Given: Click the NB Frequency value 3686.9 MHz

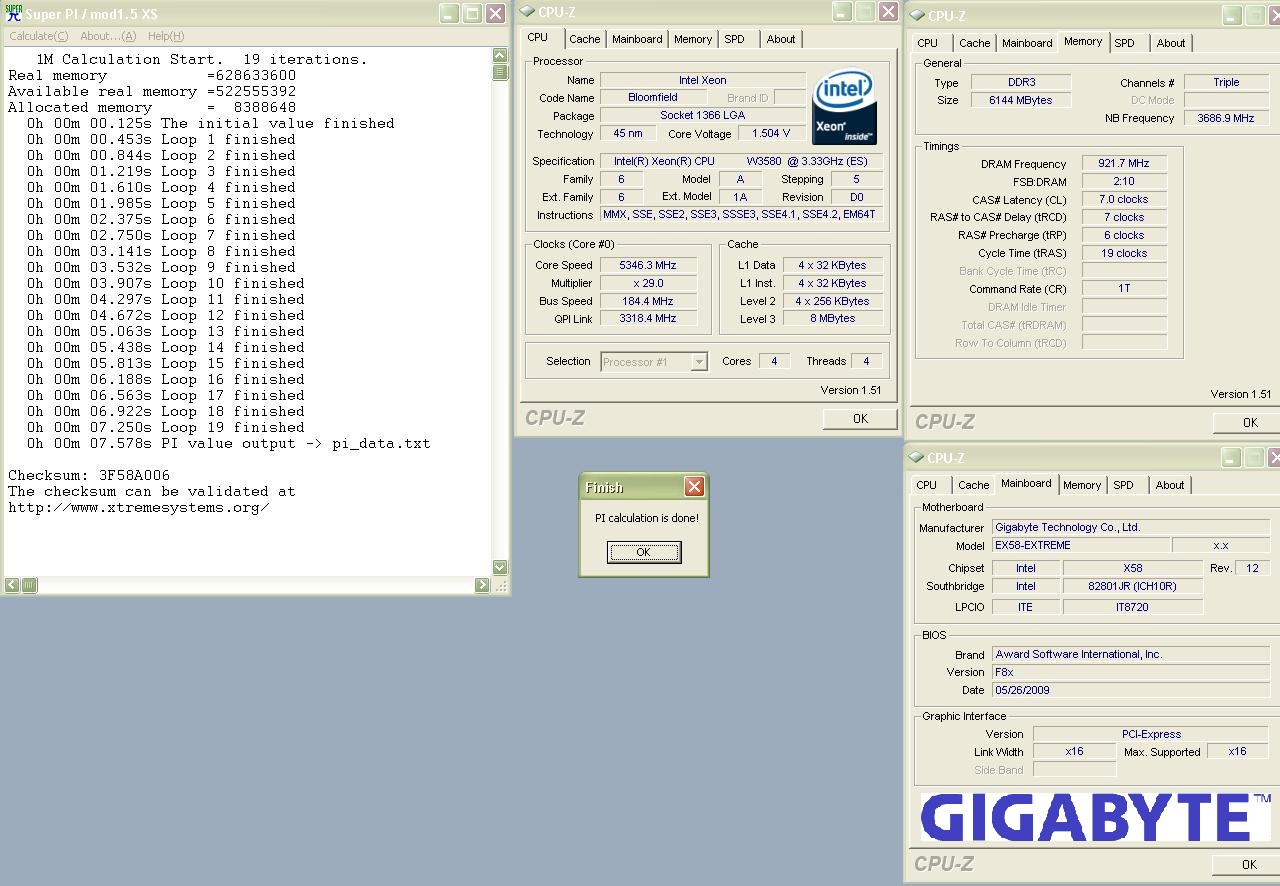Looking at the screenshot, I should click(x=1225, y=118).
